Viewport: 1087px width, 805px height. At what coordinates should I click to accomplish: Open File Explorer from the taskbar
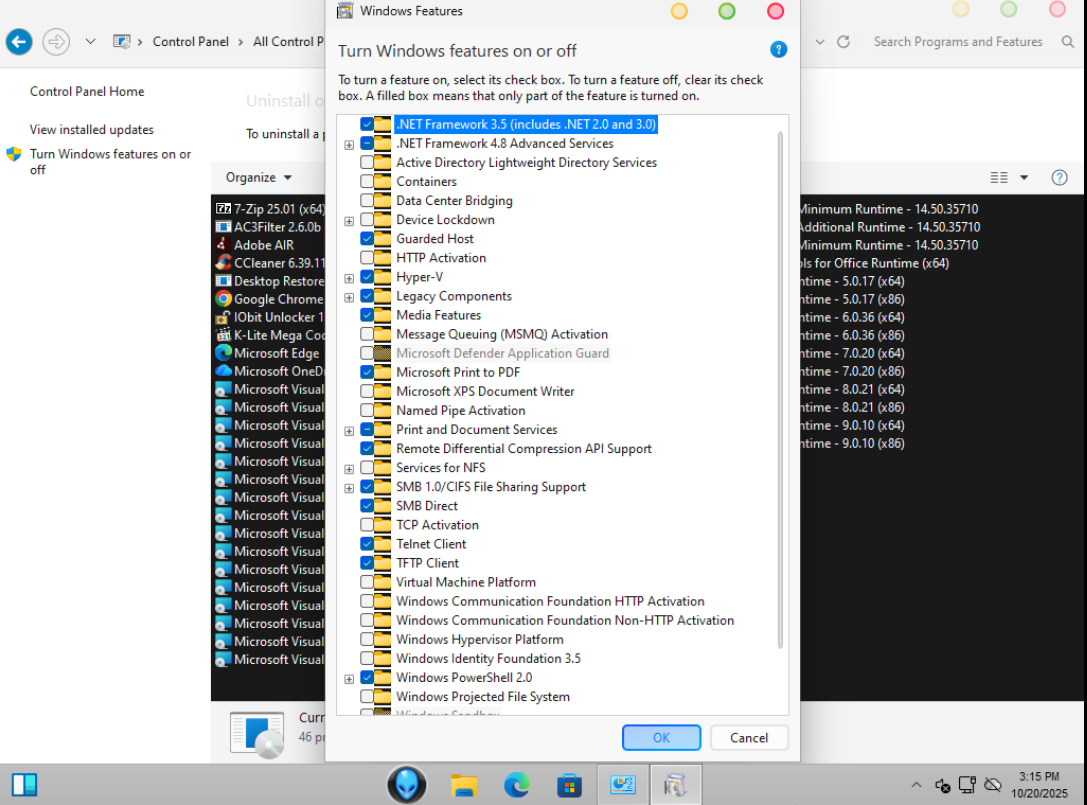[x=463, y=785]
